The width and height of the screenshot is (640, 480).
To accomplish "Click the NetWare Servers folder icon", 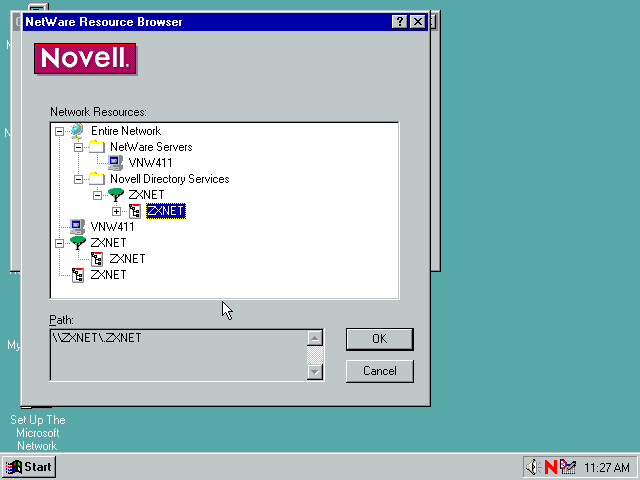I will (97, 147).
